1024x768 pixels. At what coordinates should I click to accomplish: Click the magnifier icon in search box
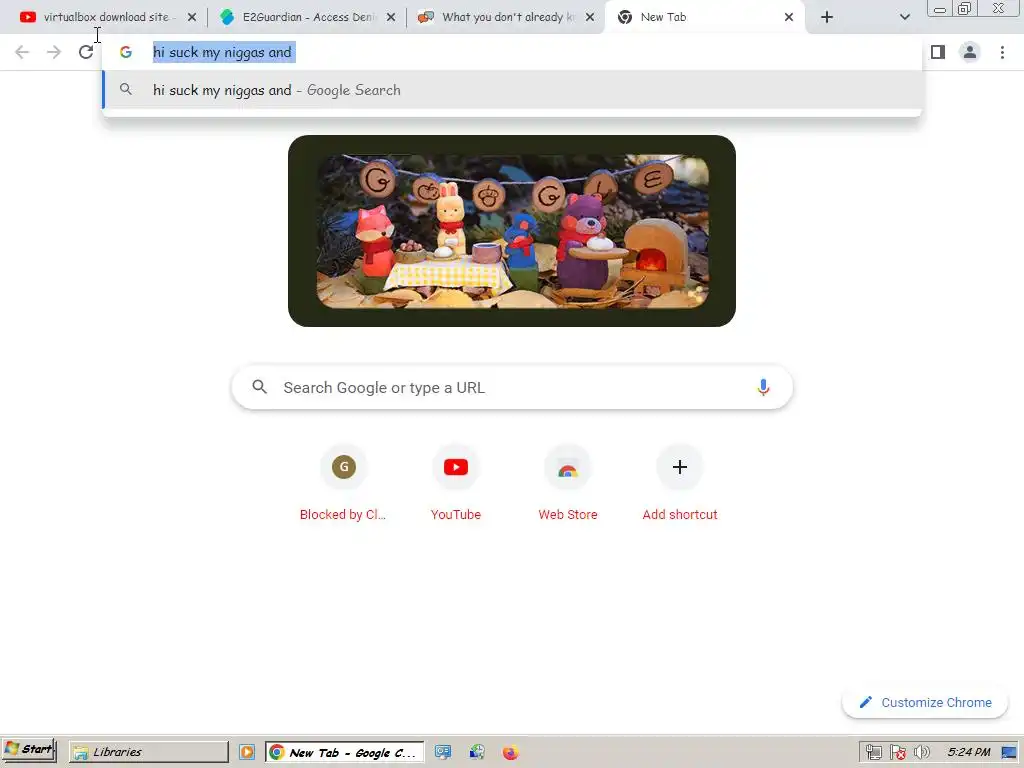pyautogui.click(x=259, y=387)
